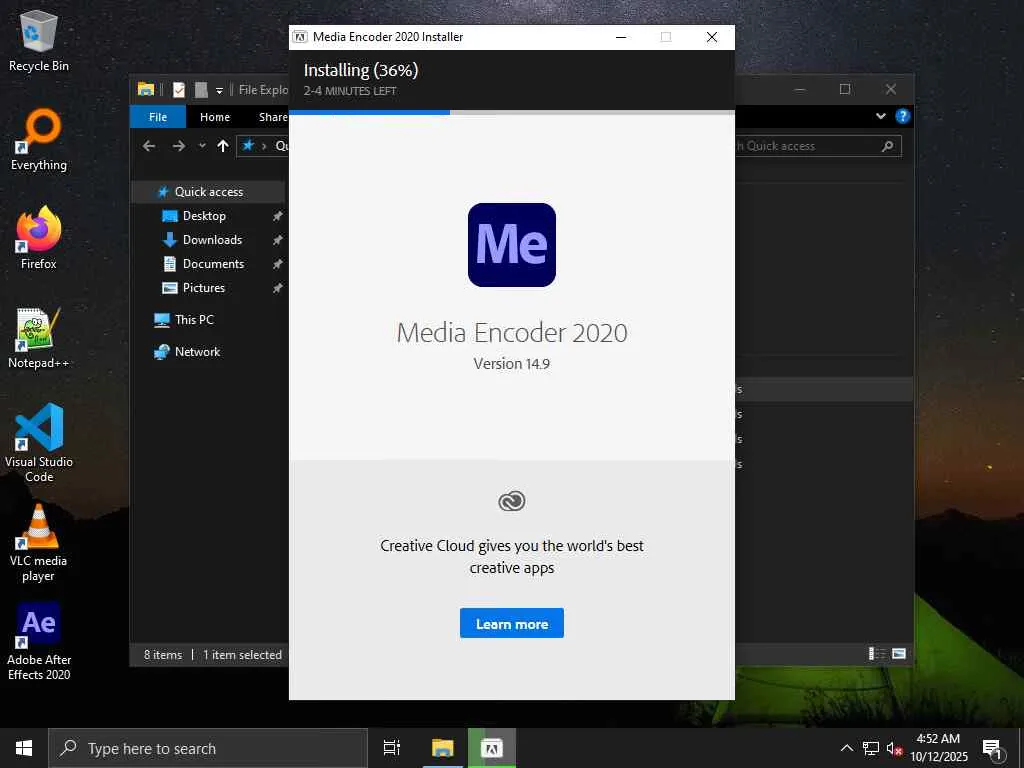The image size is (1024, 768).
Task: Click the '8 items' status bar text
Action: 163,654
